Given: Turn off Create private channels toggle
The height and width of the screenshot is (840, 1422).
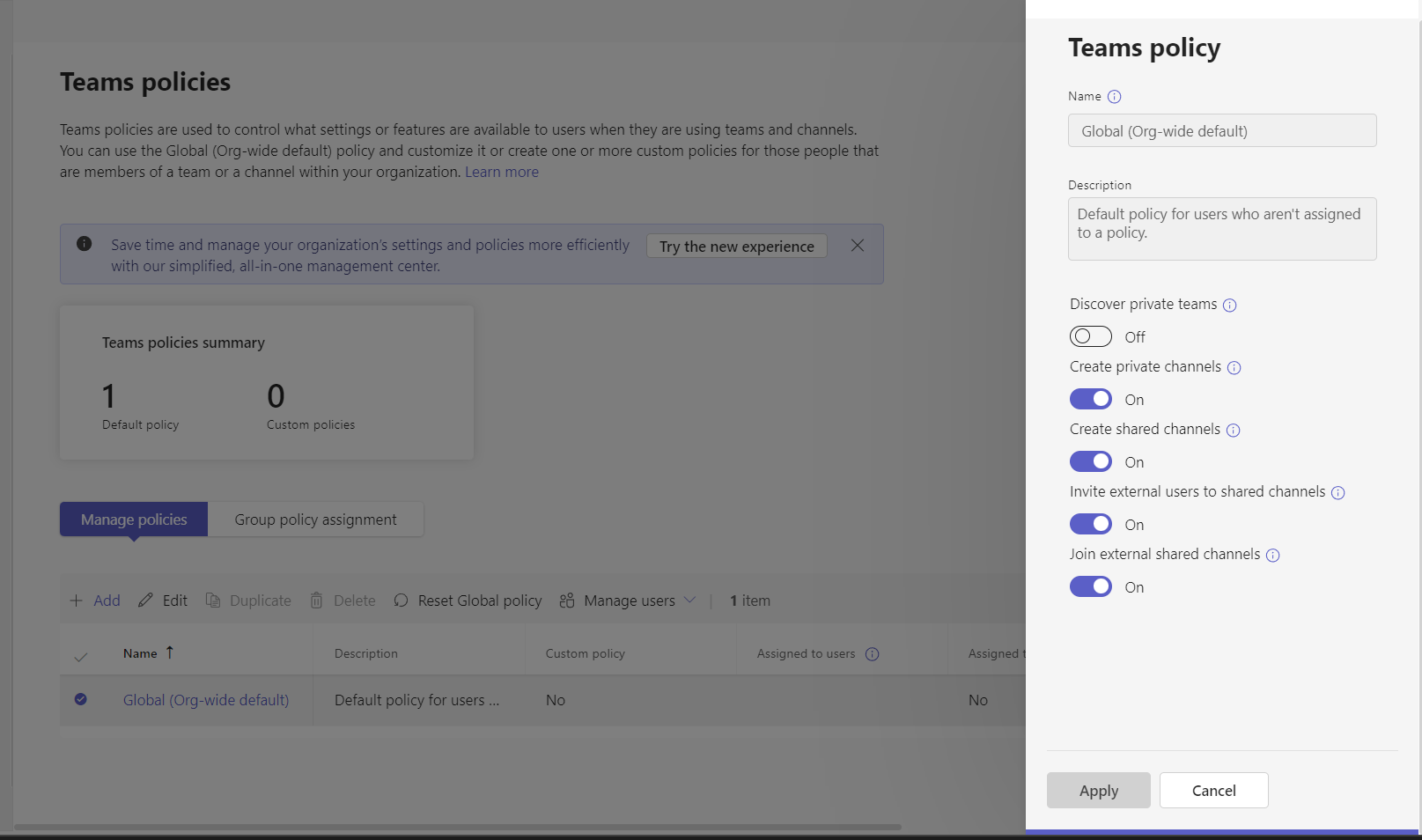Looking at the screenshot, I should pos(1091,399).
